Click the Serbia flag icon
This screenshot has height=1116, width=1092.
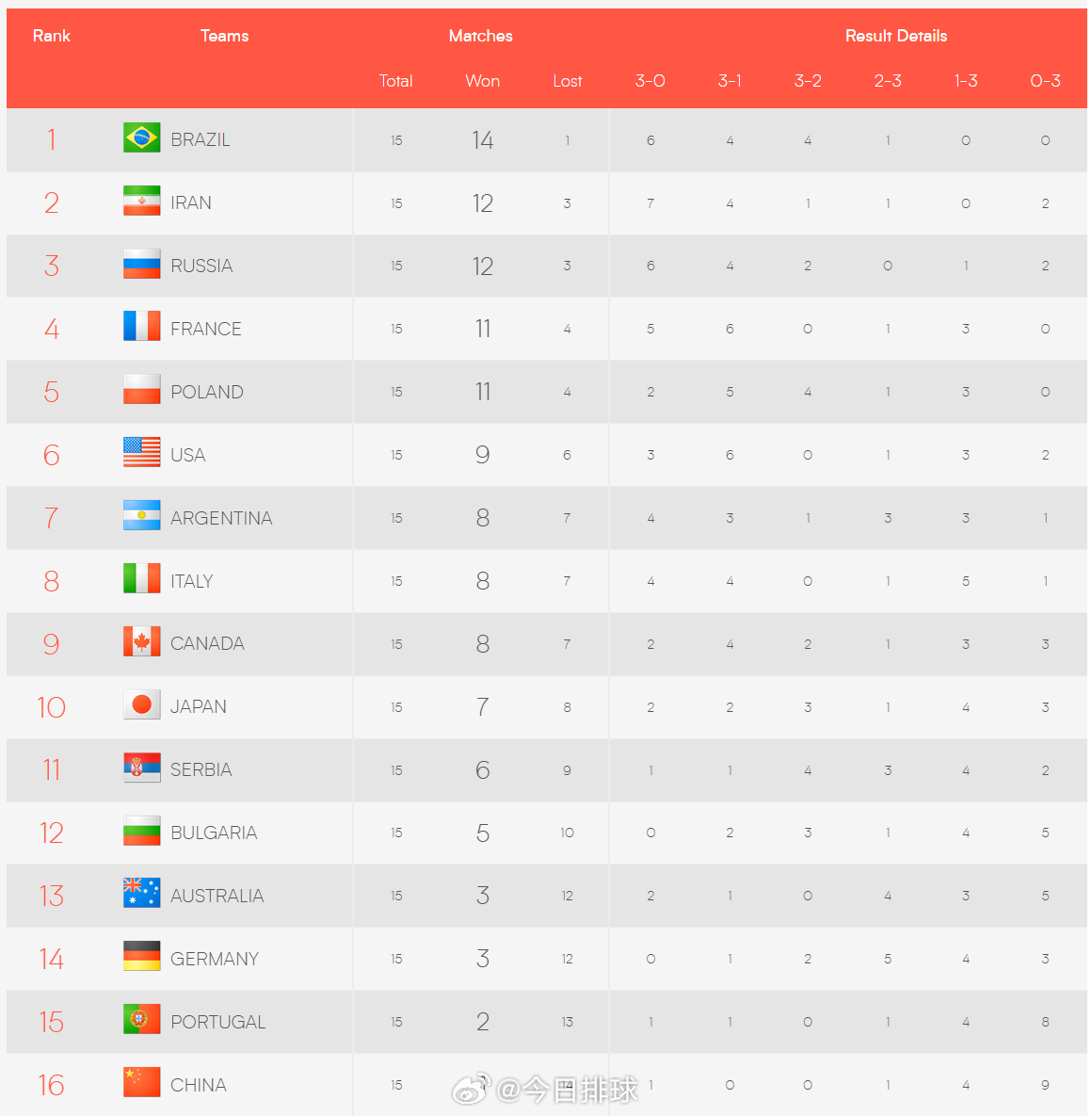pos(141,768)
